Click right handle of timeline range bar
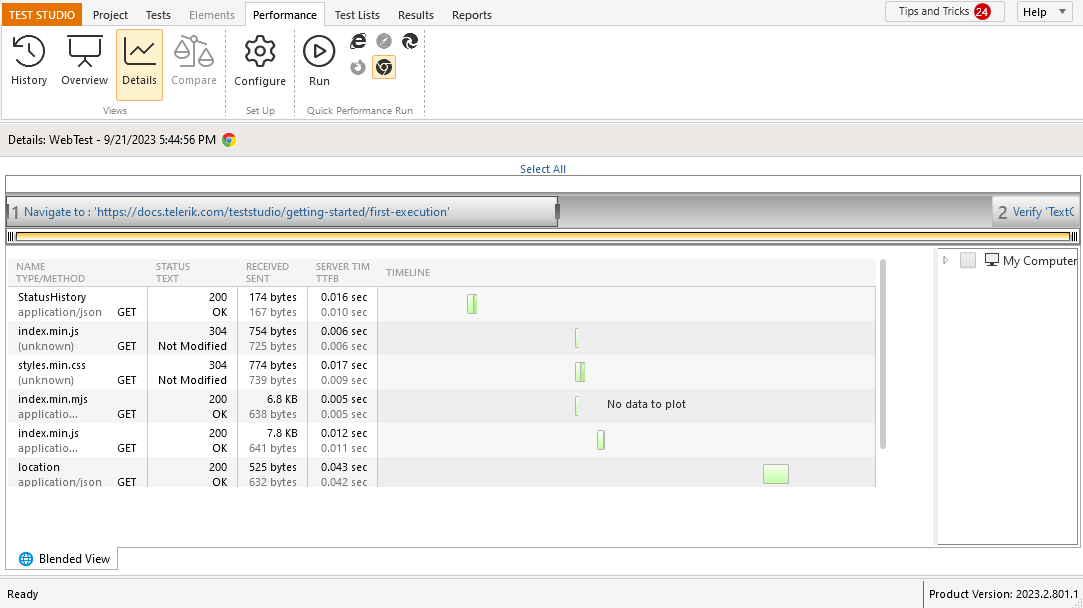The width and height of the screenshot is (1083, 608). (1073, 236)
